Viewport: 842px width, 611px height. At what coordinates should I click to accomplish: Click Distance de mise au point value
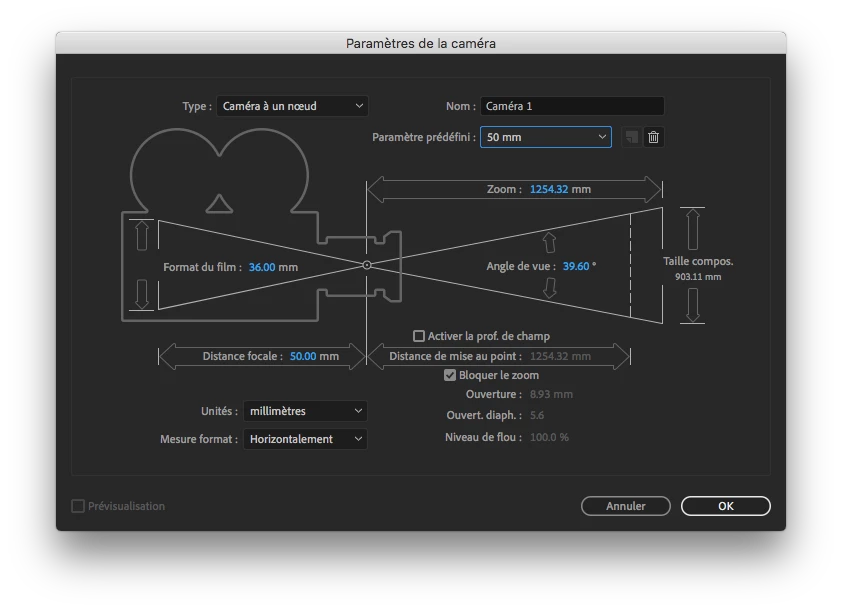[560, 356]
